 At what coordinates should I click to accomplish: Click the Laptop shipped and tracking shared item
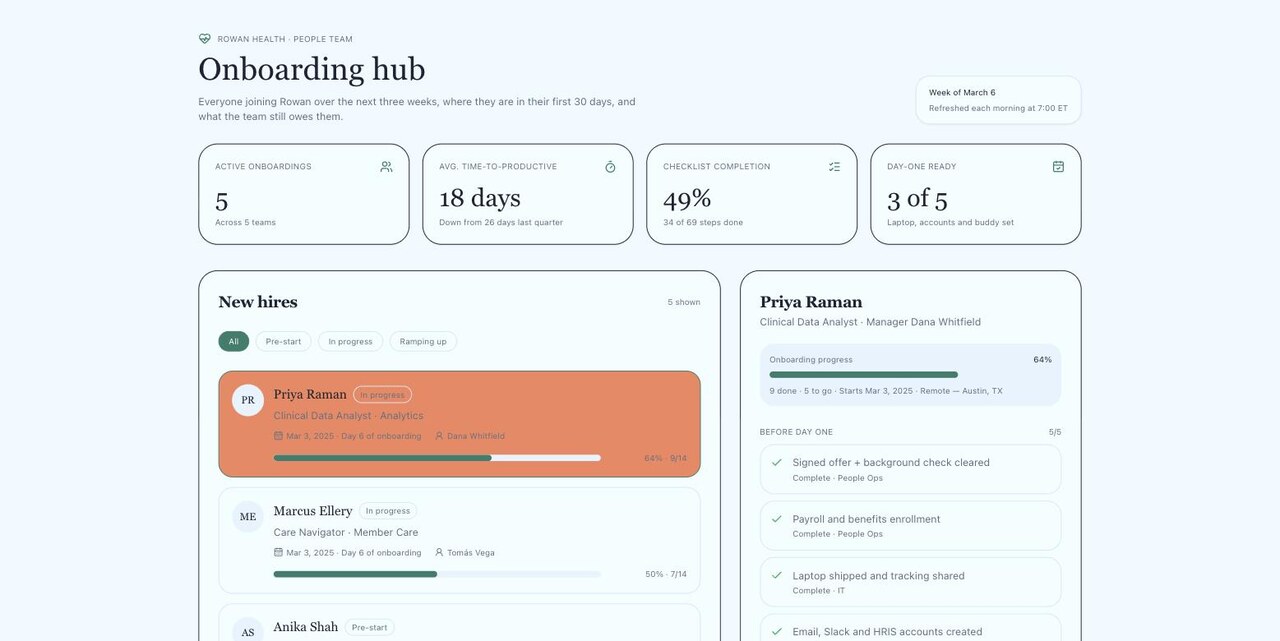[910, 582]
